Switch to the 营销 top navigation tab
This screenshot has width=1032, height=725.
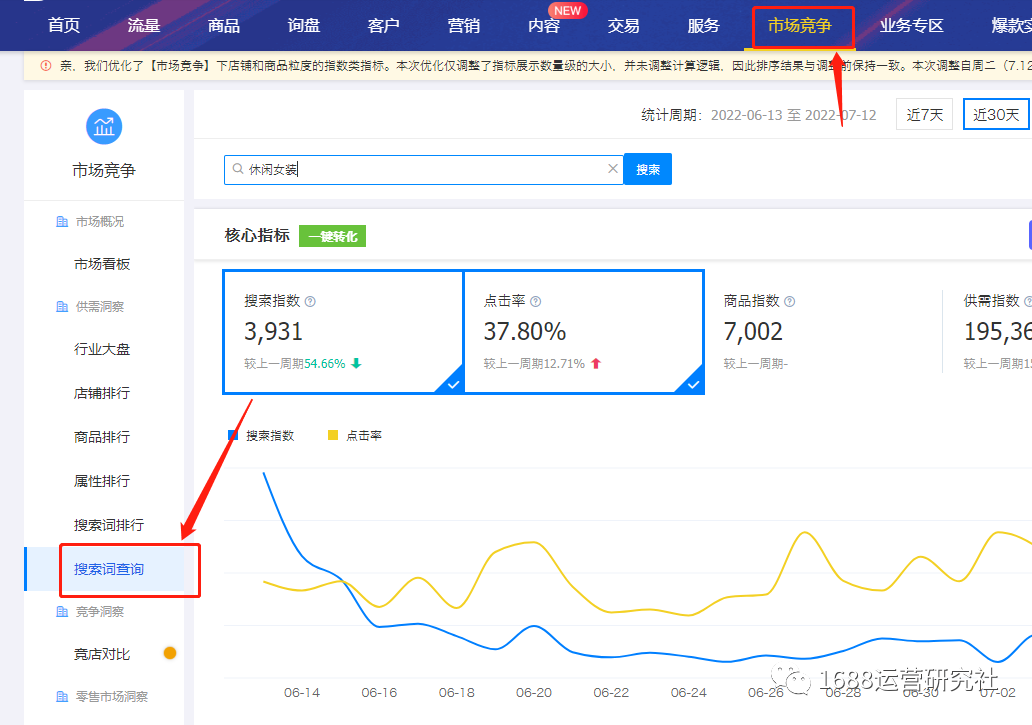(x=463, y=26)
